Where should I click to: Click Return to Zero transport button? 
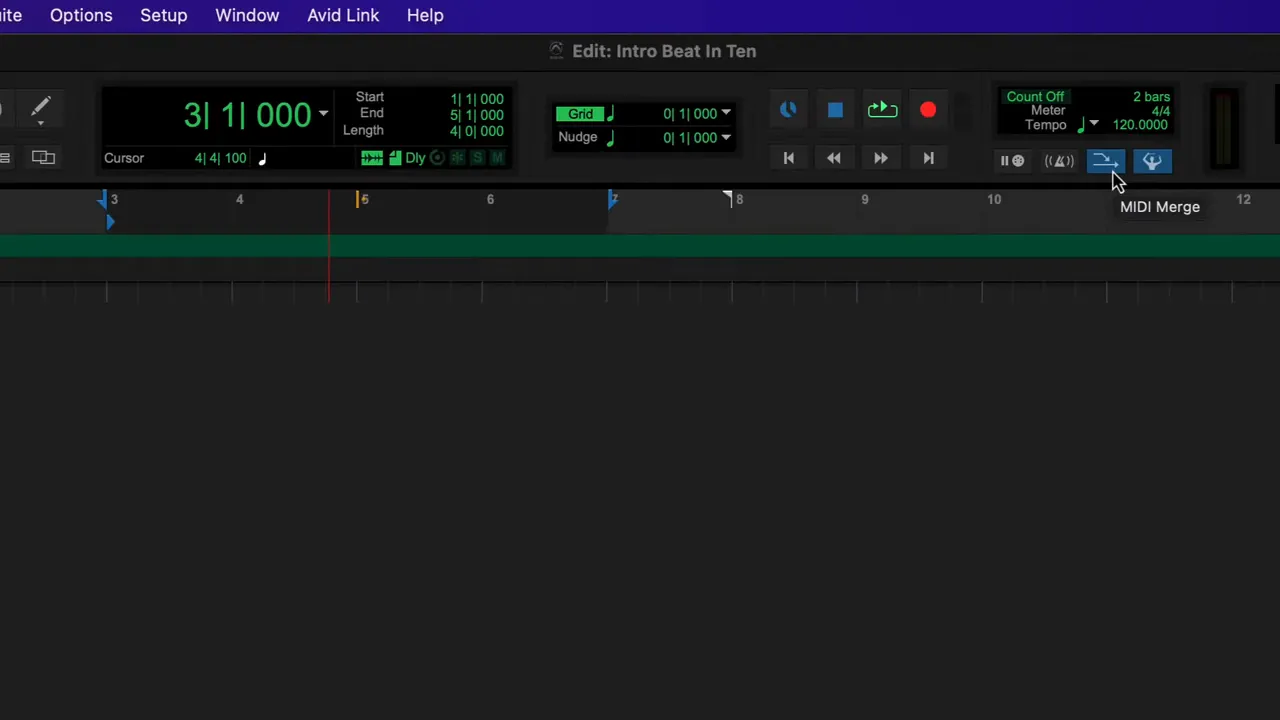click(788, 158)
